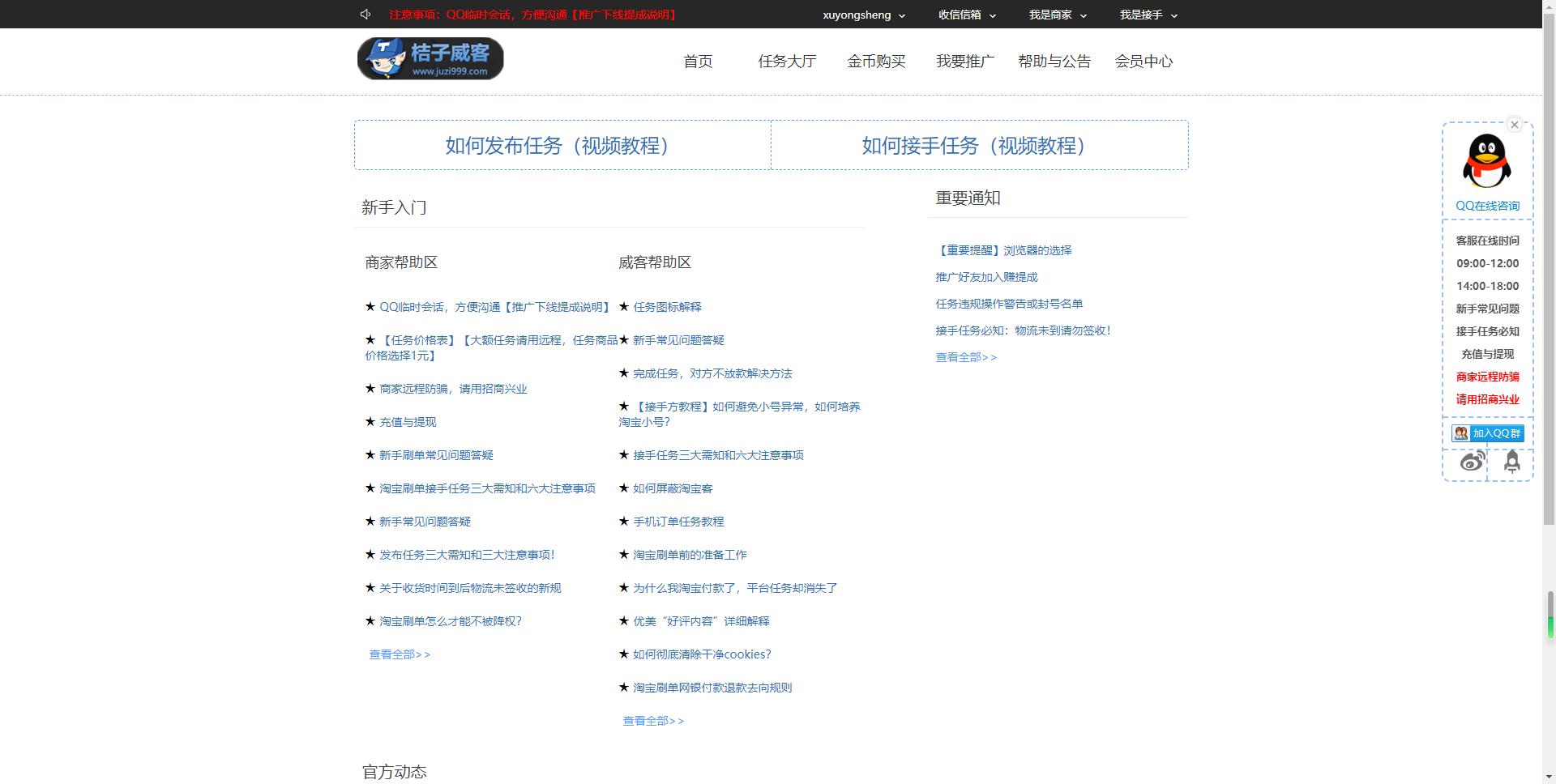
Task: Close the QQ consultation side panel
Action: pyautogui.click(x=1515, y=125)
